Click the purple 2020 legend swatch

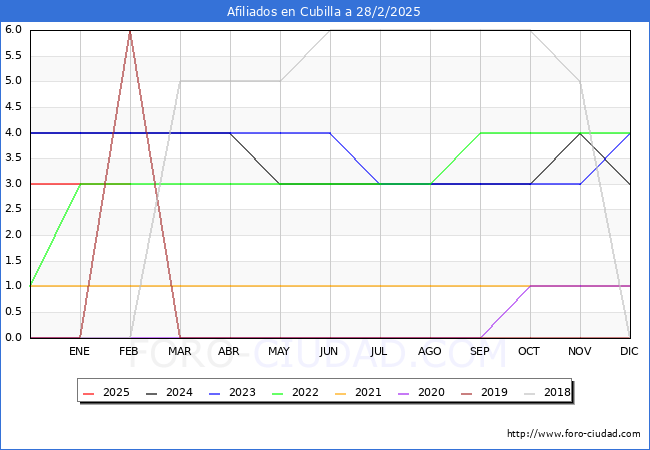pyautogui.click(x=403, y=393)
